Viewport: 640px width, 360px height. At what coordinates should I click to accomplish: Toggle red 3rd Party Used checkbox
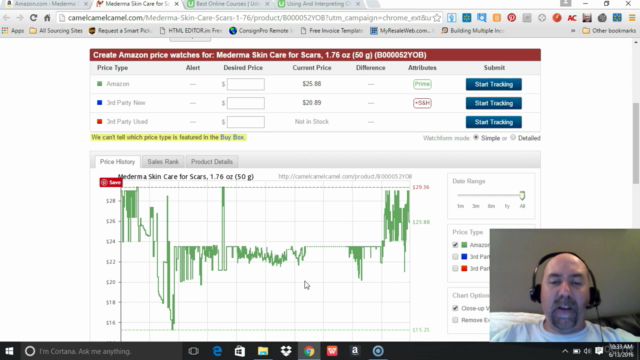455,269
